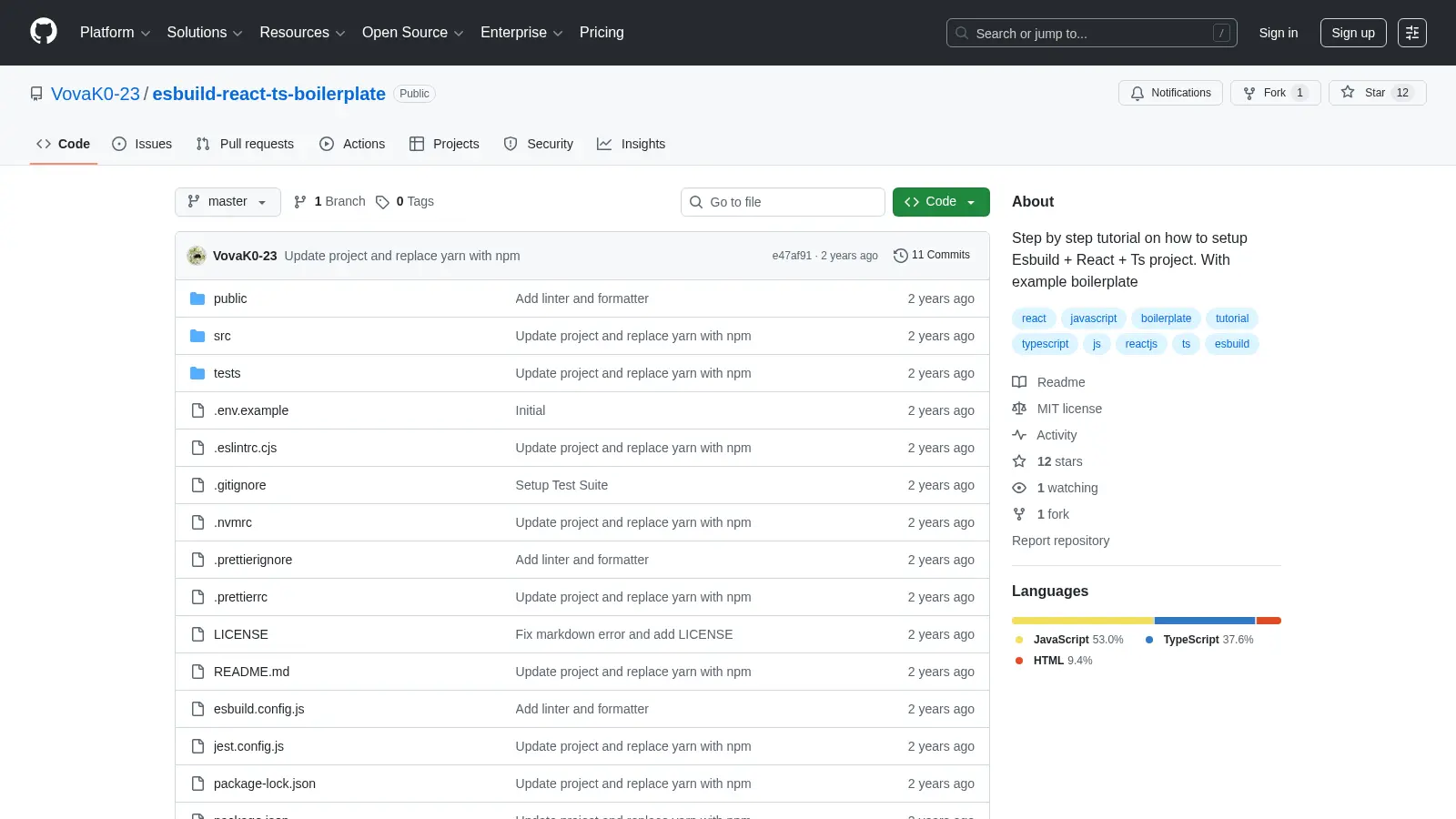
Task: Open the green Code dropdown
Action: pyautogui.click(x=941, y=202)
